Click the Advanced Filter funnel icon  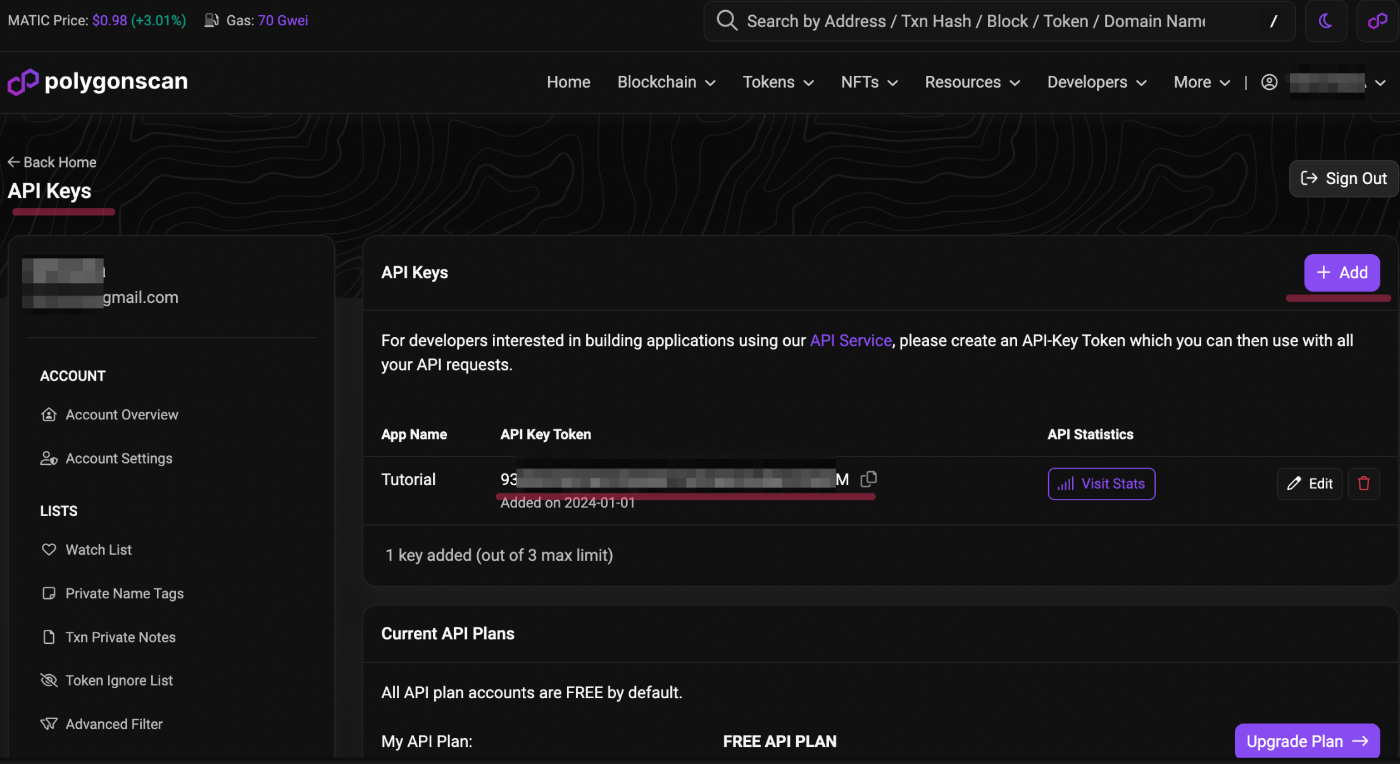[x=48, y=724]
